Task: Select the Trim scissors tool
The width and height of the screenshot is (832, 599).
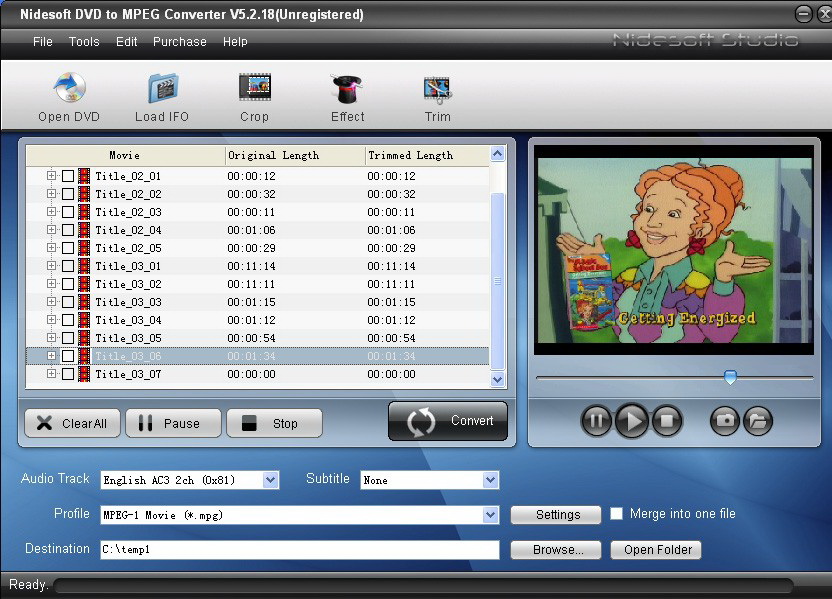Action: click(437, 90)
